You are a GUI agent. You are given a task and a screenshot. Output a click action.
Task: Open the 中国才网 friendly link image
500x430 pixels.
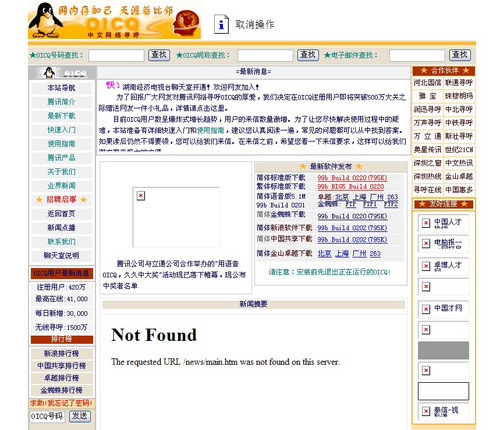443,309
